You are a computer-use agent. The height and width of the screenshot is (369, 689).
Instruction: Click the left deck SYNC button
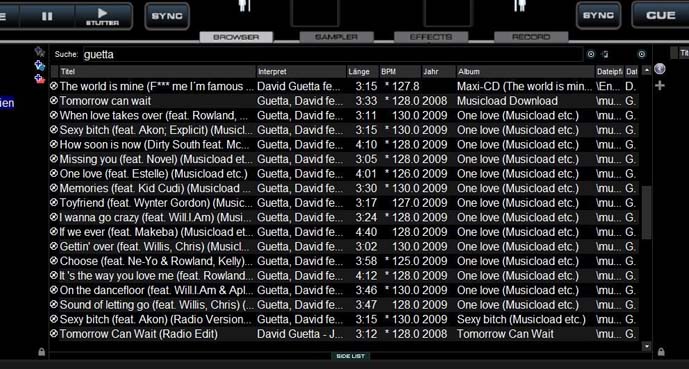(x=167, y=16)
